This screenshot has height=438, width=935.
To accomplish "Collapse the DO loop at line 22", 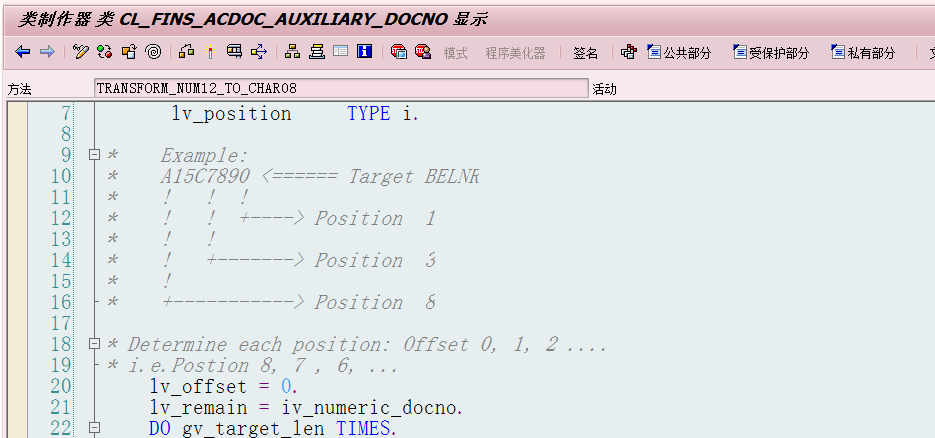I will pos(94,427).
